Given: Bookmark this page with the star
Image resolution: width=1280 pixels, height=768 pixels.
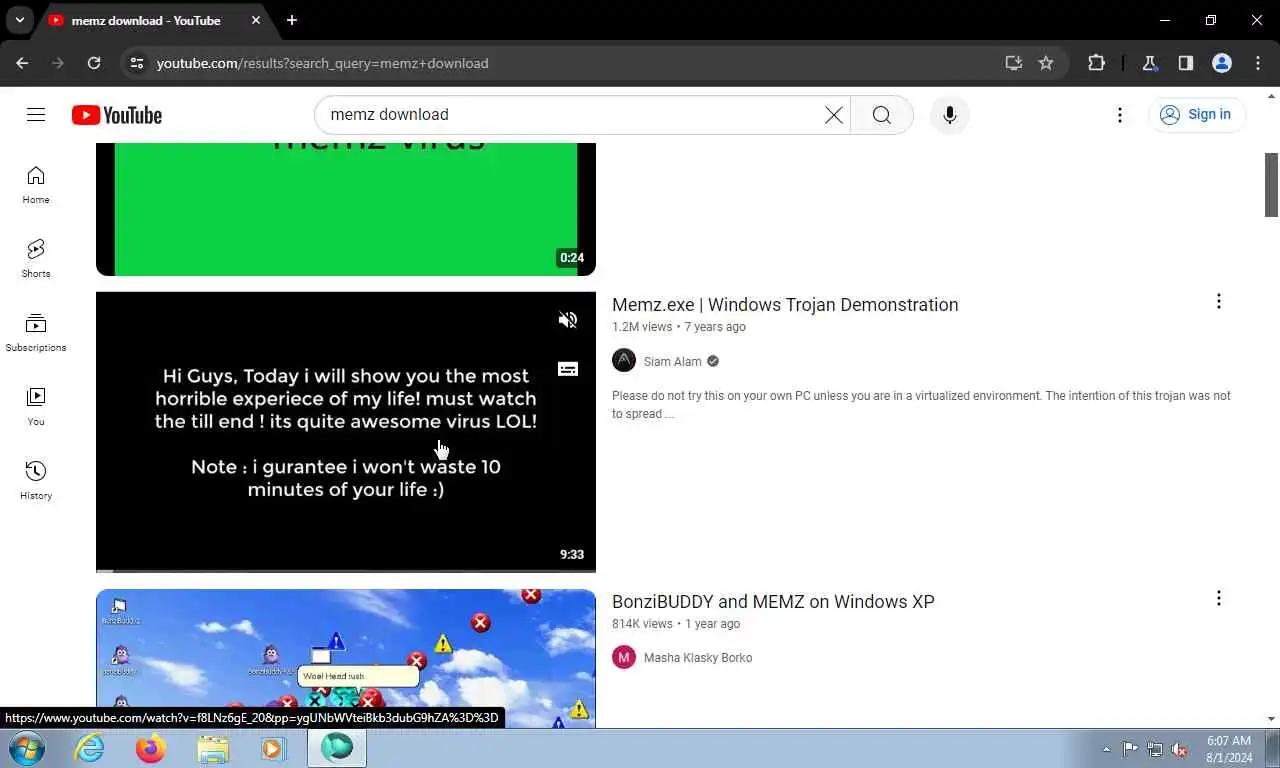Looking at the screenshot, I should click(x=1046, y=63).
